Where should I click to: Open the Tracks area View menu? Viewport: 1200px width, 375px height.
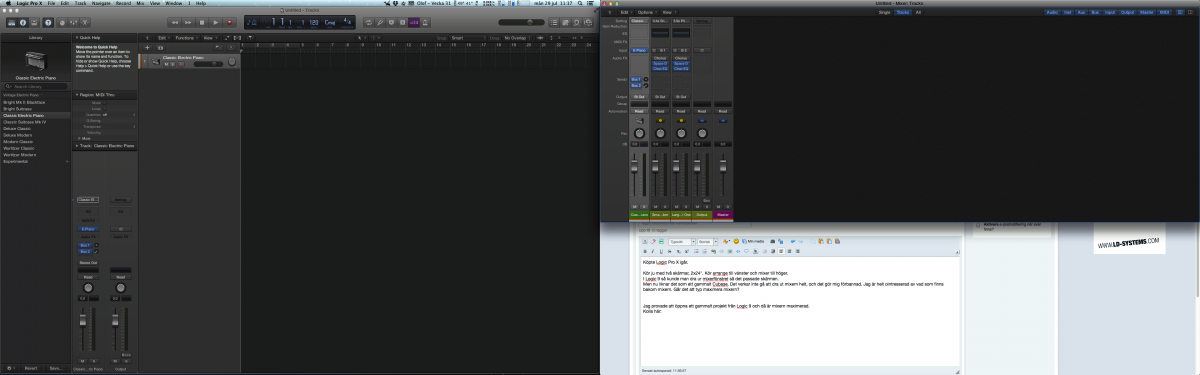[209, 38]
